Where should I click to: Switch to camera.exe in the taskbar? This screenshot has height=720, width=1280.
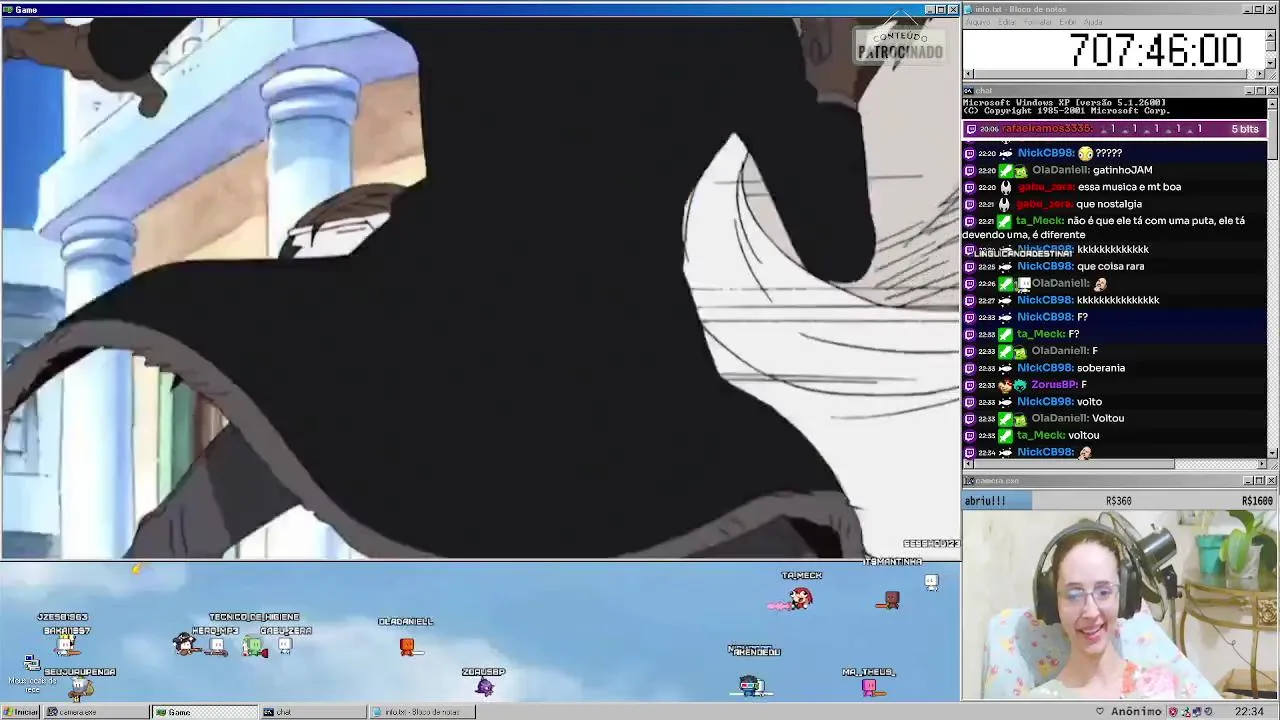(x=96, y=712)
